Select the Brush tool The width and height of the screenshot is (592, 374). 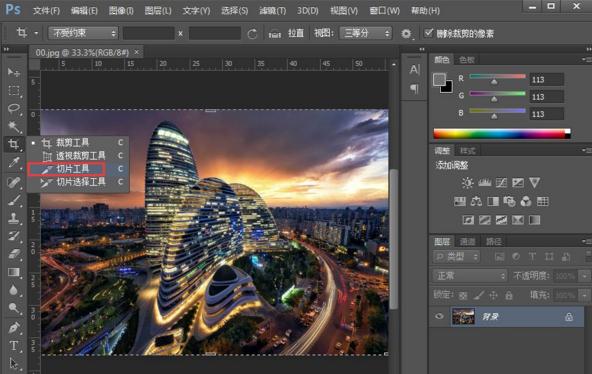(14, 200)
